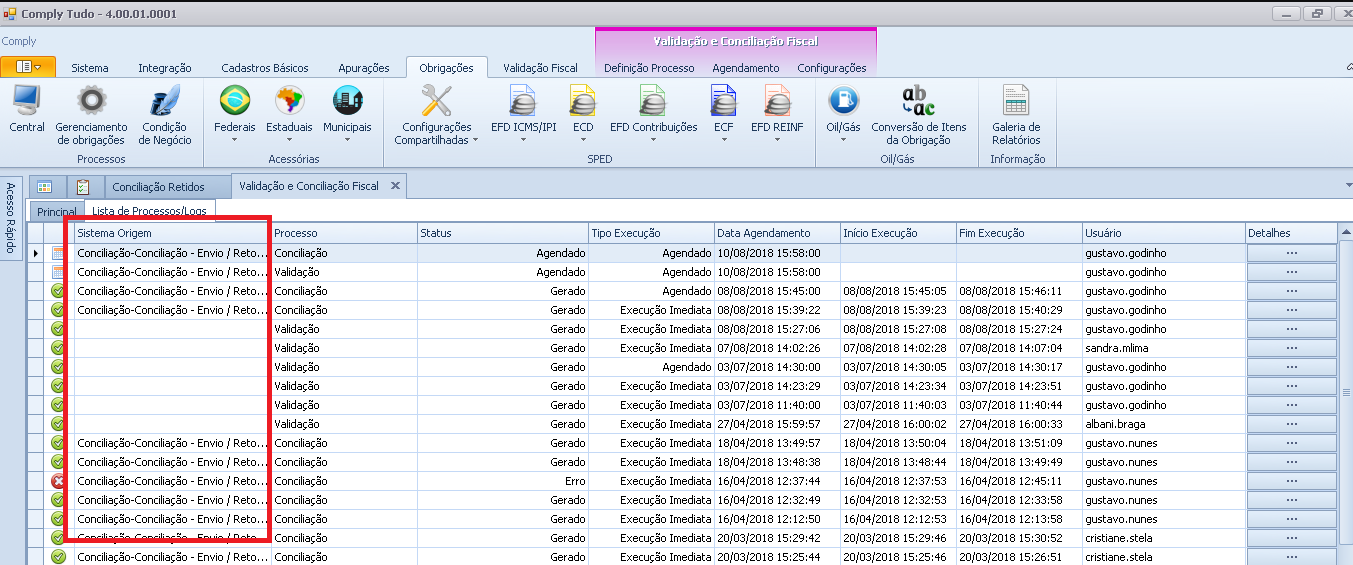Screen dimensions: 1353x565
Task: Open Condição de Negócio
Action: [x=164, y=102]
